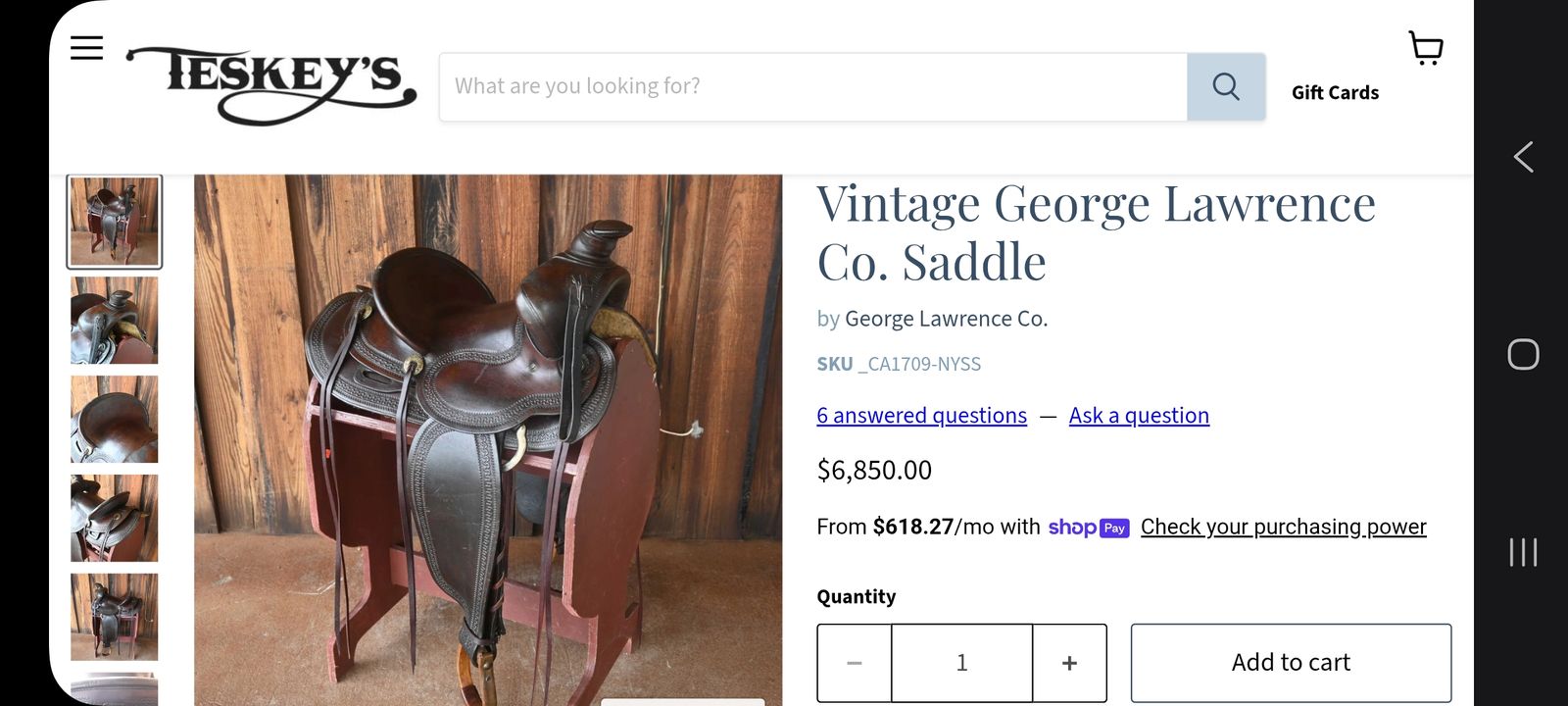This screenshot has height=706, width=1568.
Task: Open Gift Cards page
Action: pyautogui.click(x=1335, y=93)
